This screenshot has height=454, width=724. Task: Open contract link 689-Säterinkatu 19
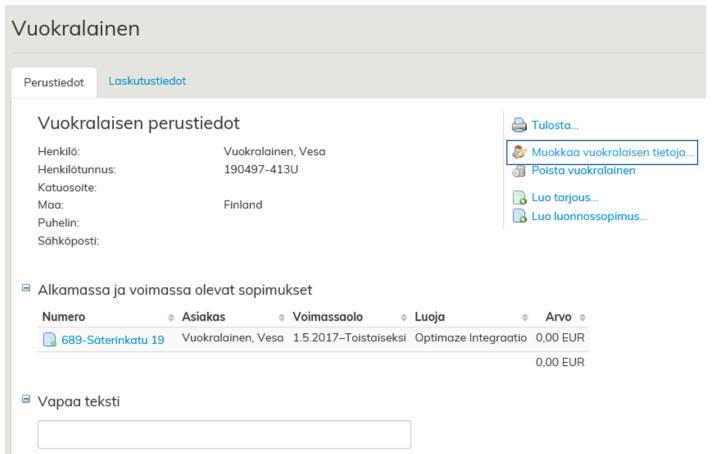[112, 340]
